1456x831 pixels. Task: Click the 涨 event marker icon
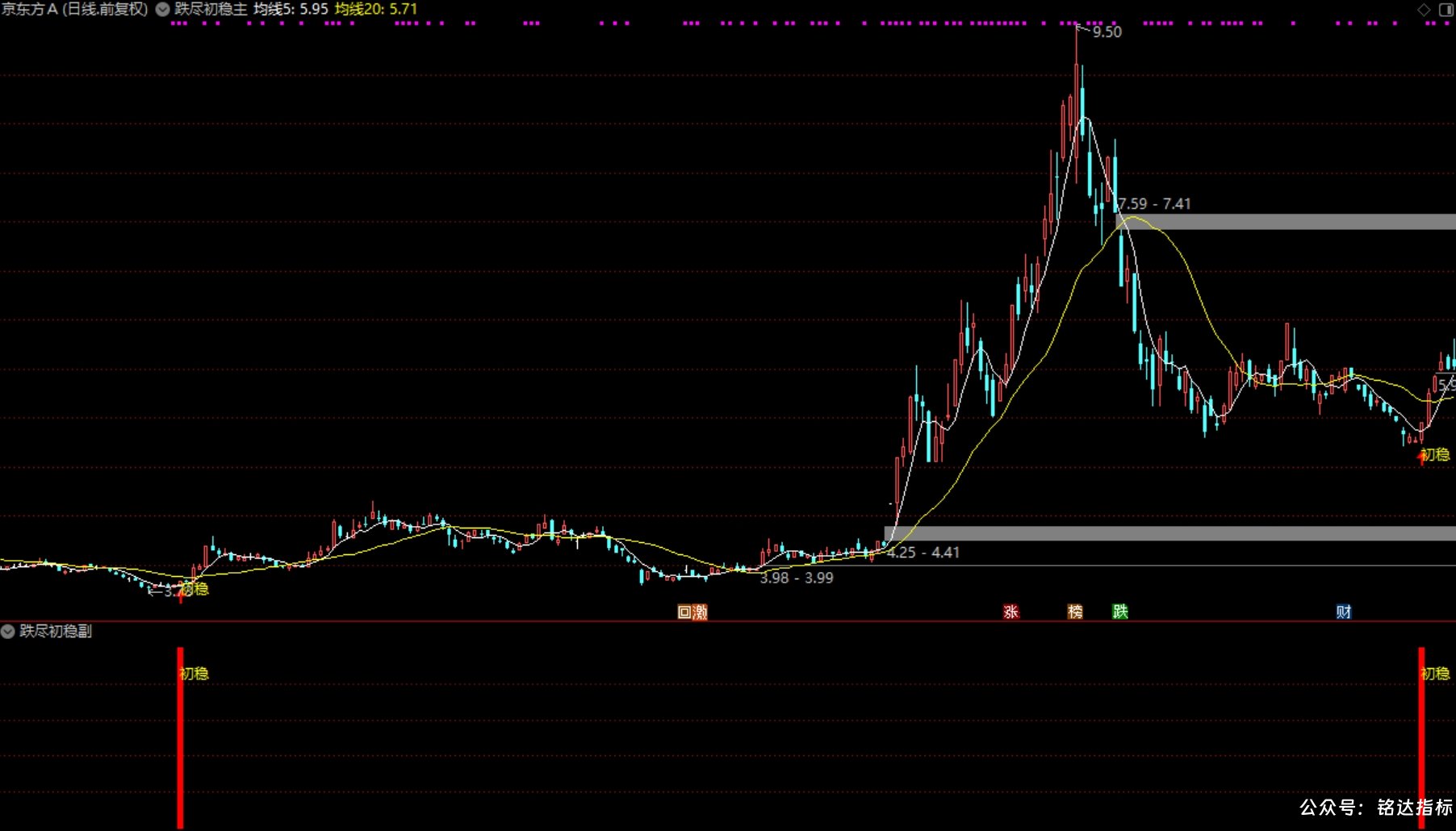[1010, 612]
